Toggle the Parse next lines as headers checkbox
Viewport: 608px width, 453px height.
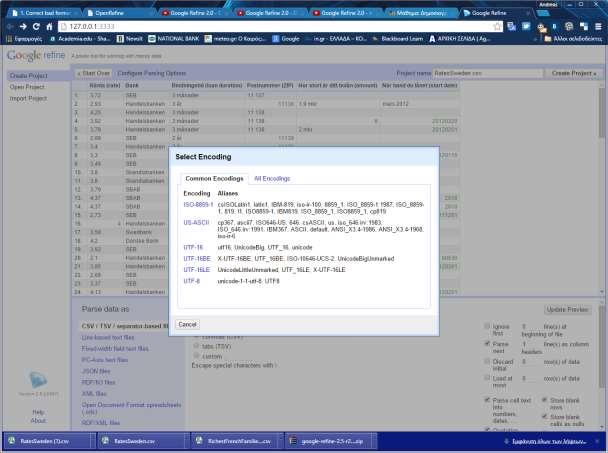(x=487, y=344)
